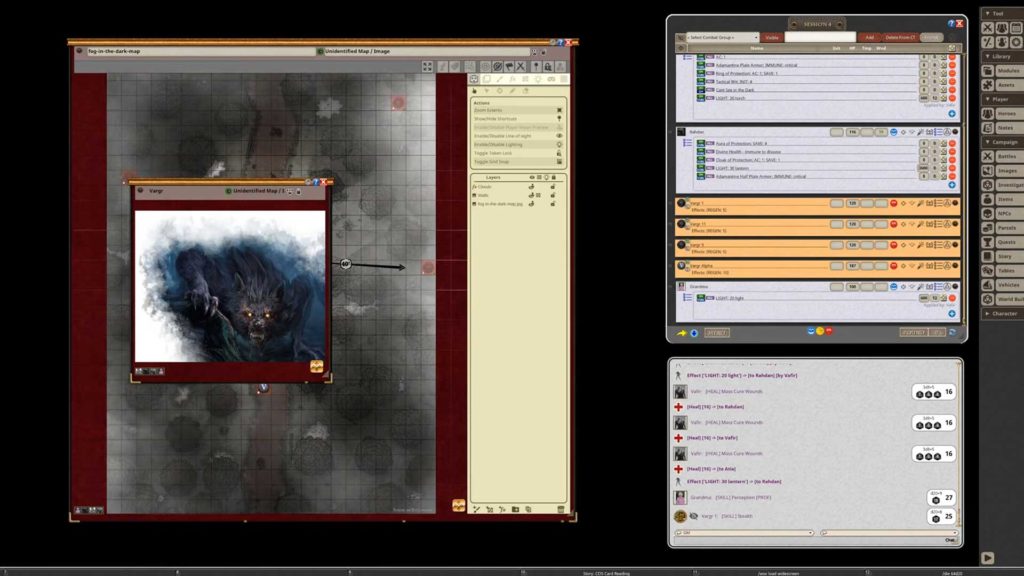Click the blue next round icon
1024x576 pixels.
(x=694, y=333)
